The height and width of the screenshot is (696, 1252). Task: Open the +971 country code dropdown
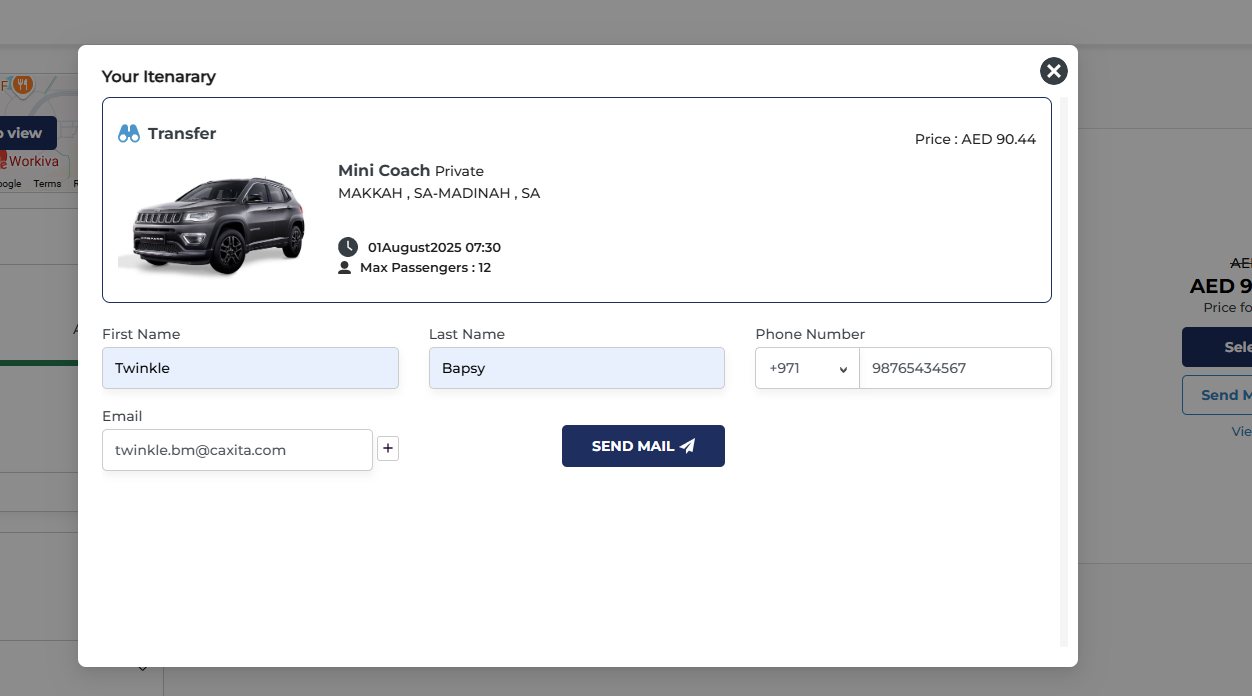click(x=806, y=368)
